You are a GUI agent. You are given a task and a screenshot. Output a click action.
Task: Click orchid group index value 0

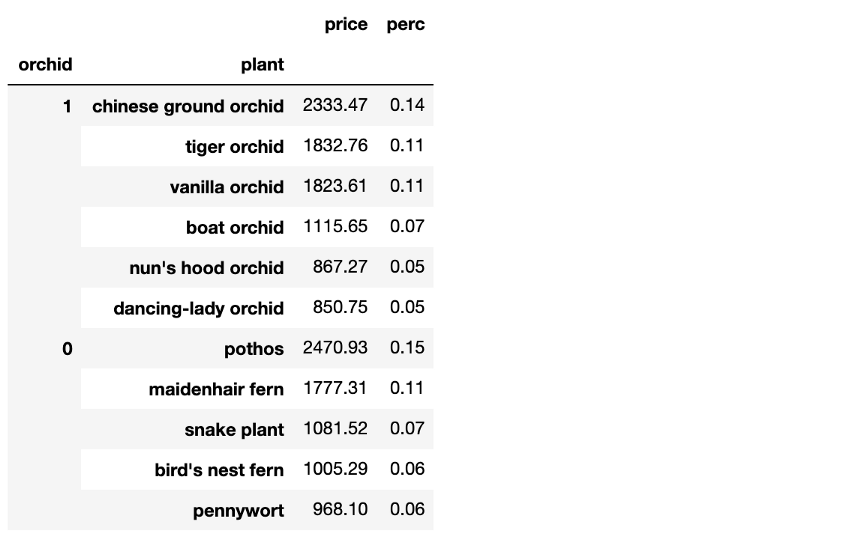67,349
